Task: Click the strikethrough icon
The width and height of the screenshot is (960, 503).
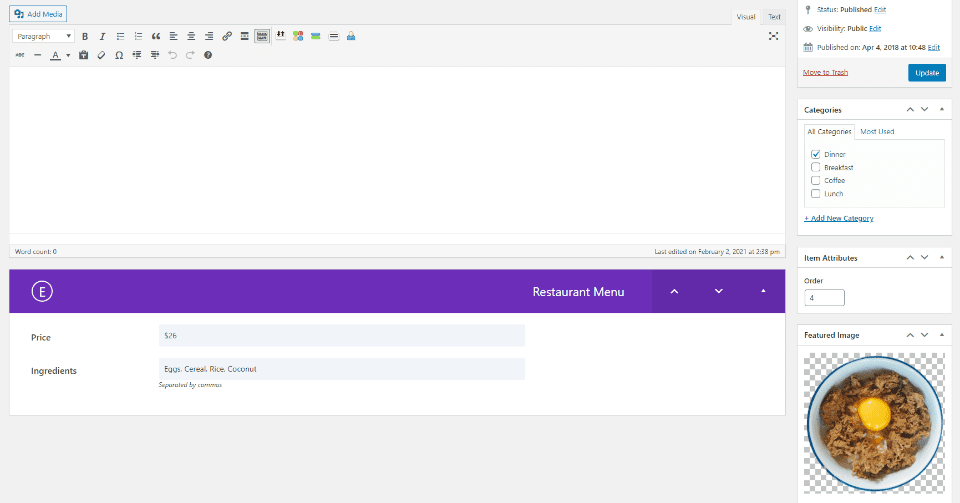Action: pos(20,55)
